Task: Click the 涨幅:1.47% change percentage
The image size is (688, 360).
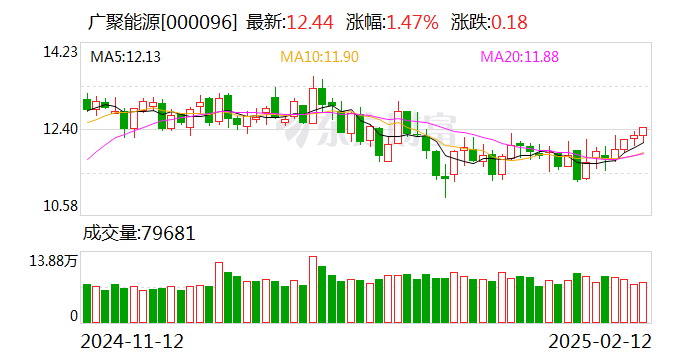Action: [x=392, y=22]
